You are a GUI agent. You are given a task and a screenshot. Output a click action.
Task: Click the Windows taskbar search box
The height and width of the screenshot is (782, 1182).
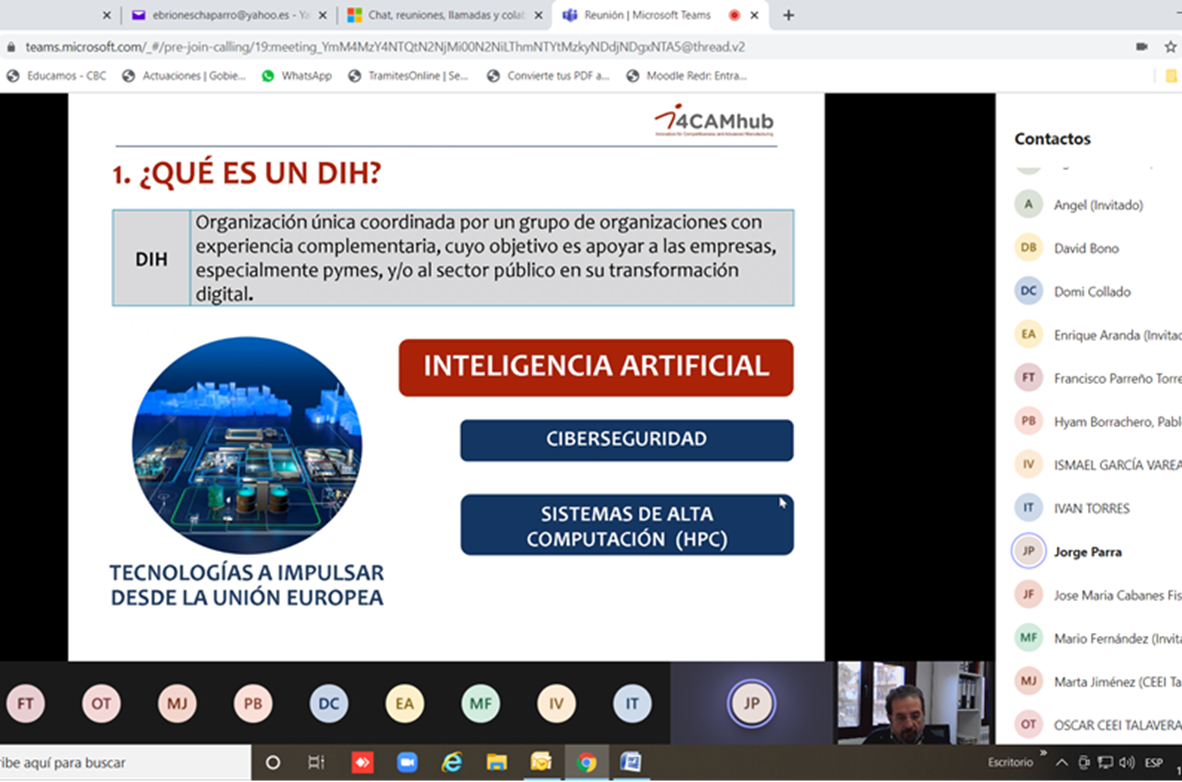[x=120, y=763]
